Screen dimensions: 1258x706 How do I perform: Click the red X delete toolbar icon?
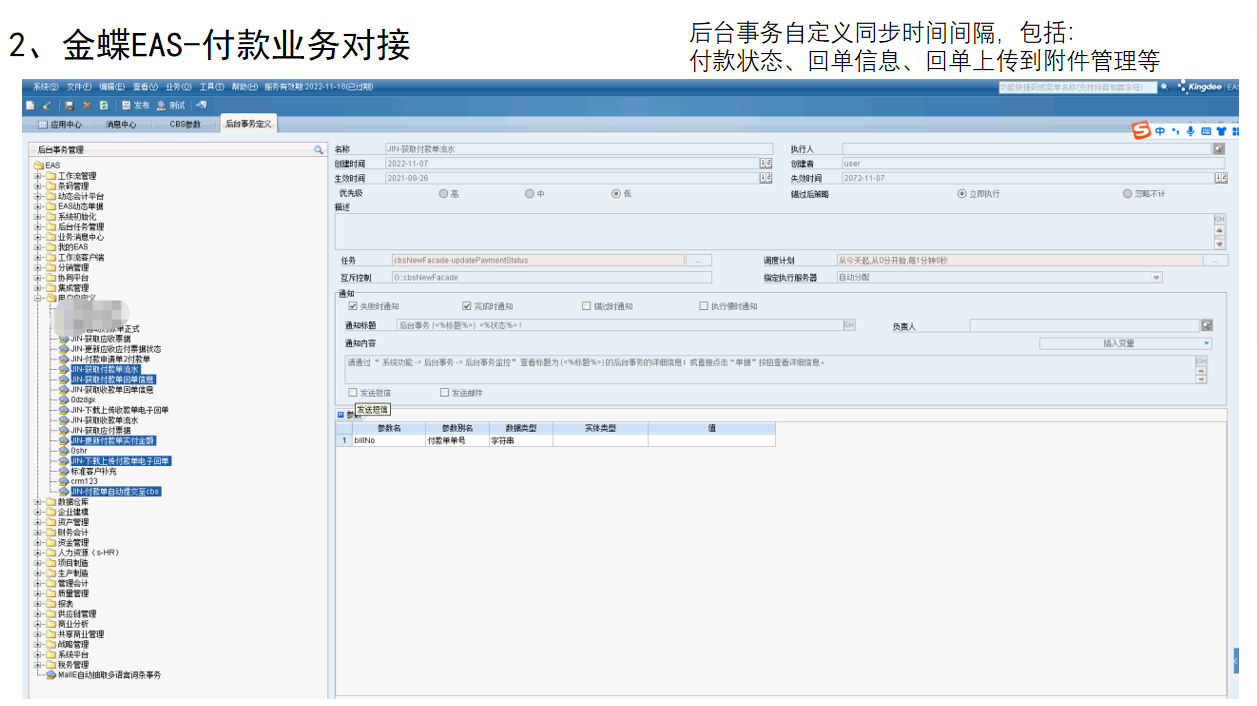87,105
